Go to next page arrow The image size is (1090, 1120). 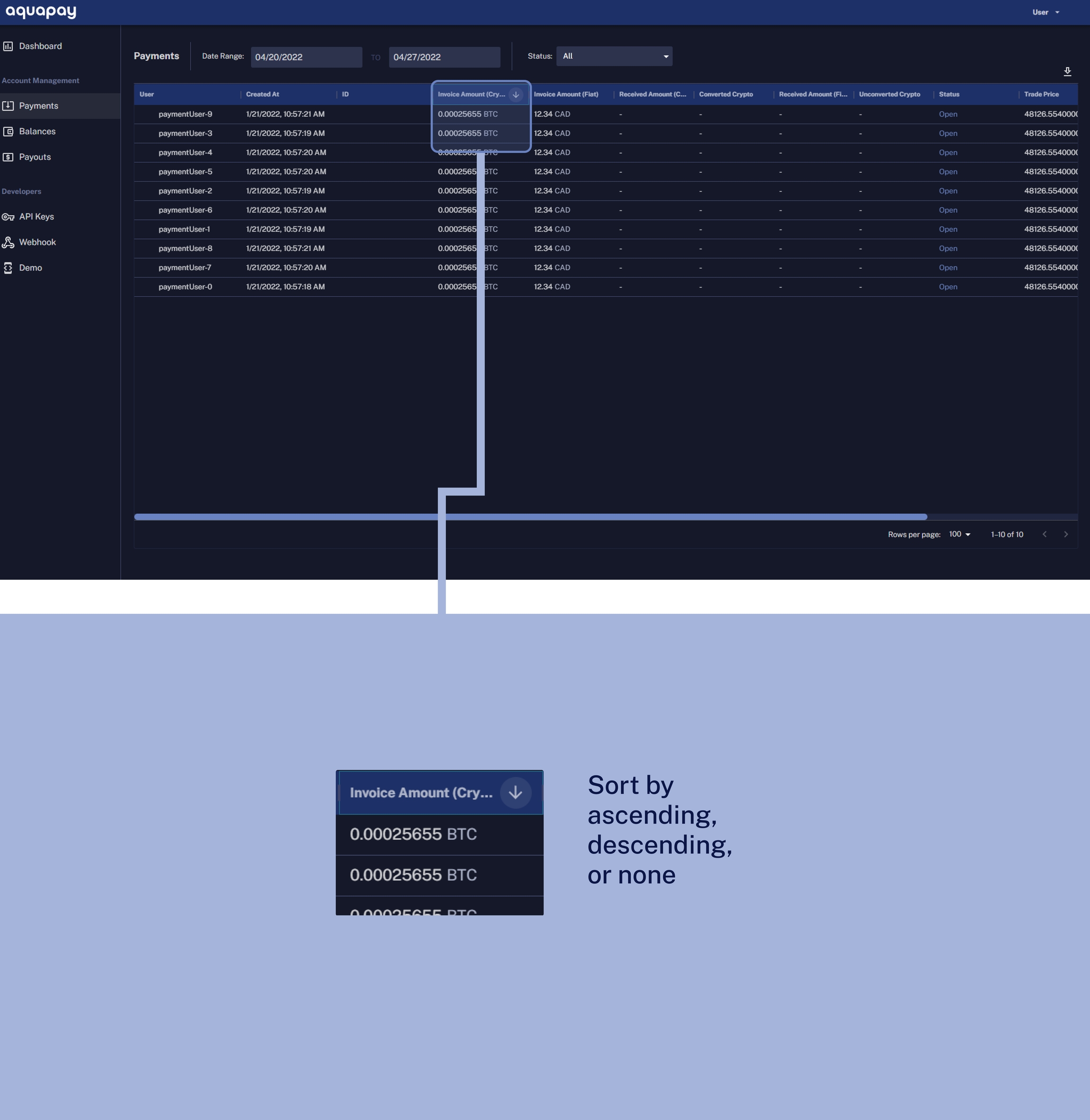[x=1065, y=534]
